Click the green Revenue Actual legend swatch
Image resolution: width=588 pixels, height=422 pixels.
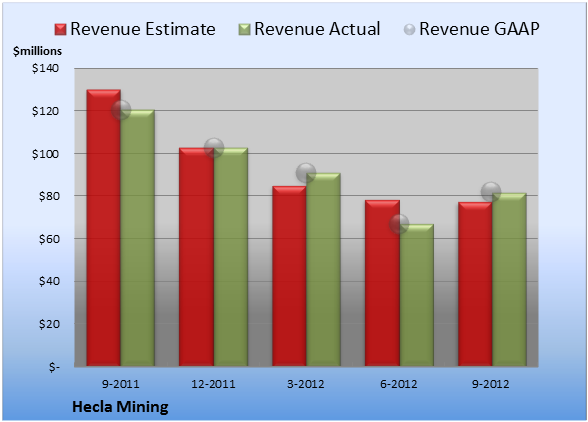coord(244,30)
